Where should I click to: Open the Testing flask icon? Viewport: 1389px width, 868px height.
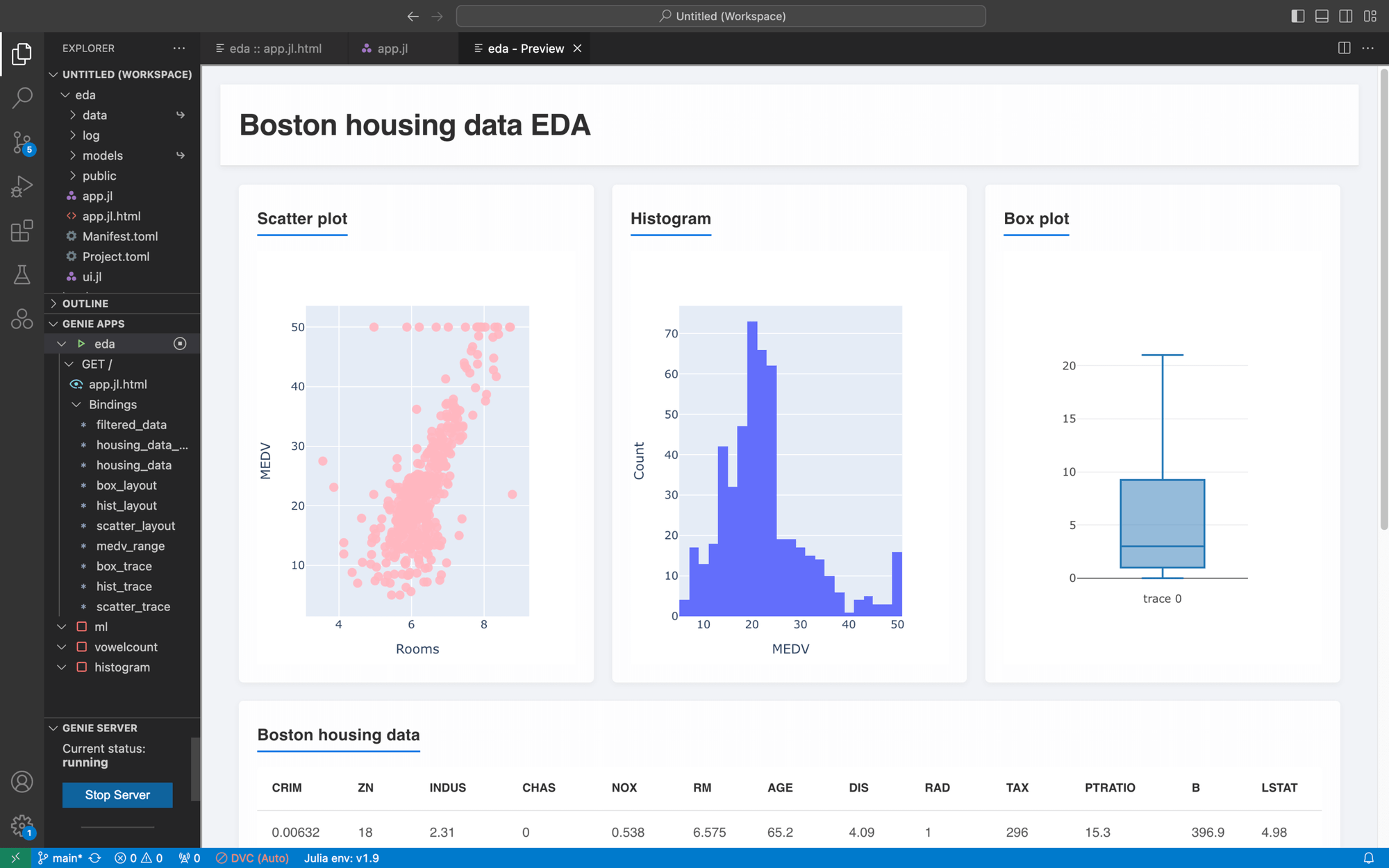(x=22, y=275)
